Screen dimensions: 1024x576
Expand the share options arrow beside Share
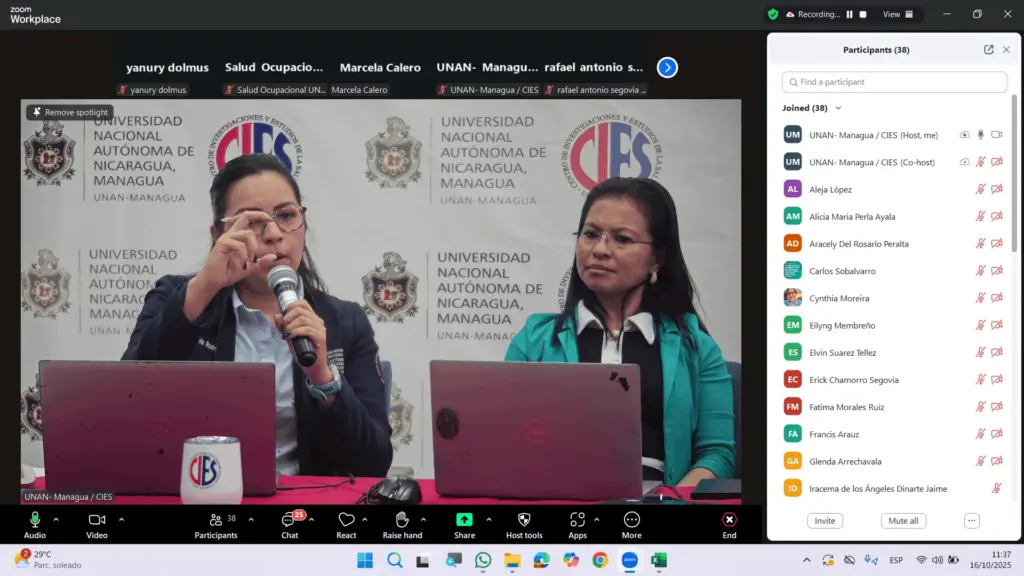tap(489, 519)
